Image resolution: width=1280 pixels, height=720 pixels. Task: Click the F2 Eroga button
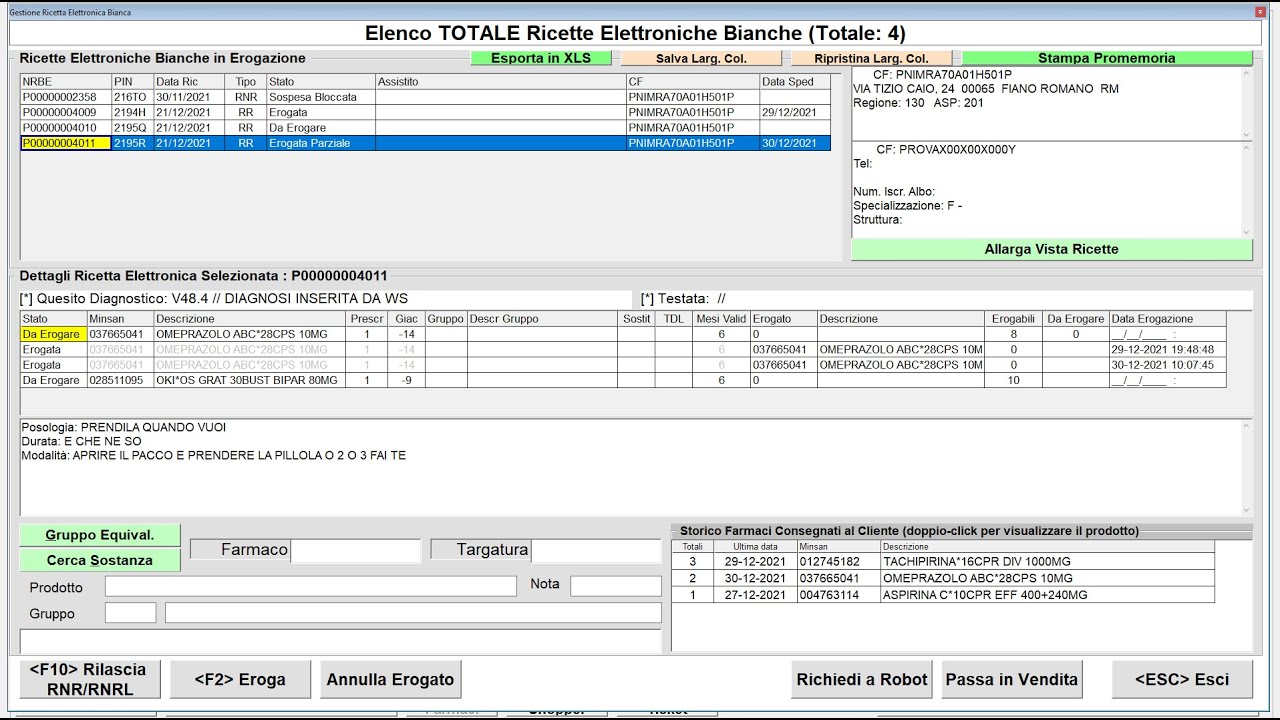pos(240,679)
